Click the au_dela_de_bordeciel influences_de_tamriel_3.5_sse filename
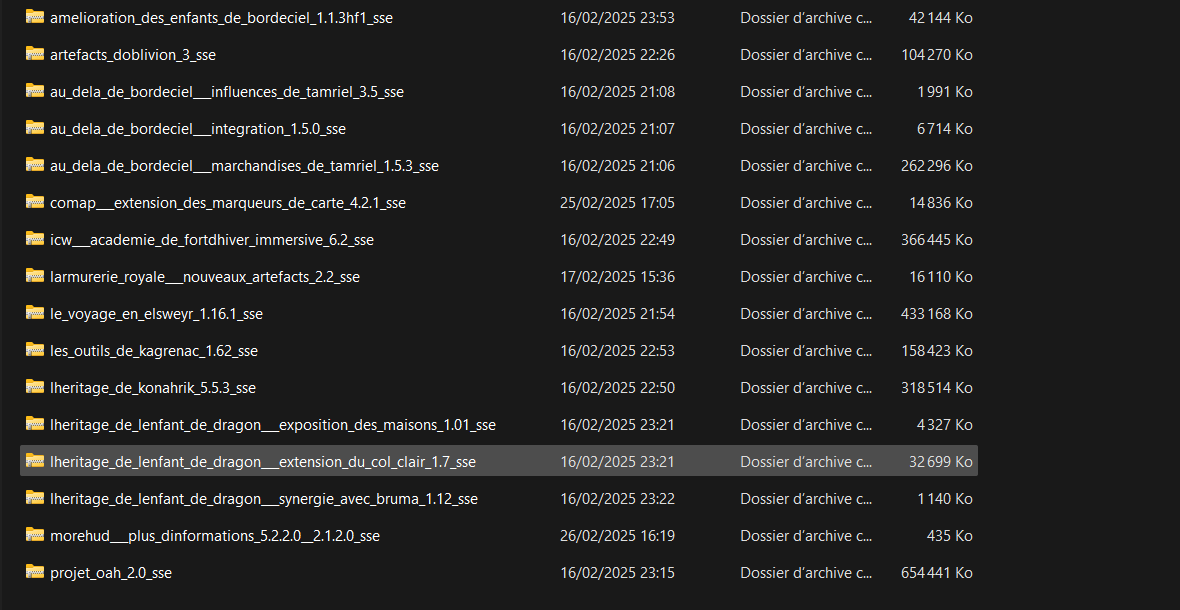The width and height of the screenshot is (1180, 610). click(x=227, y=92)
